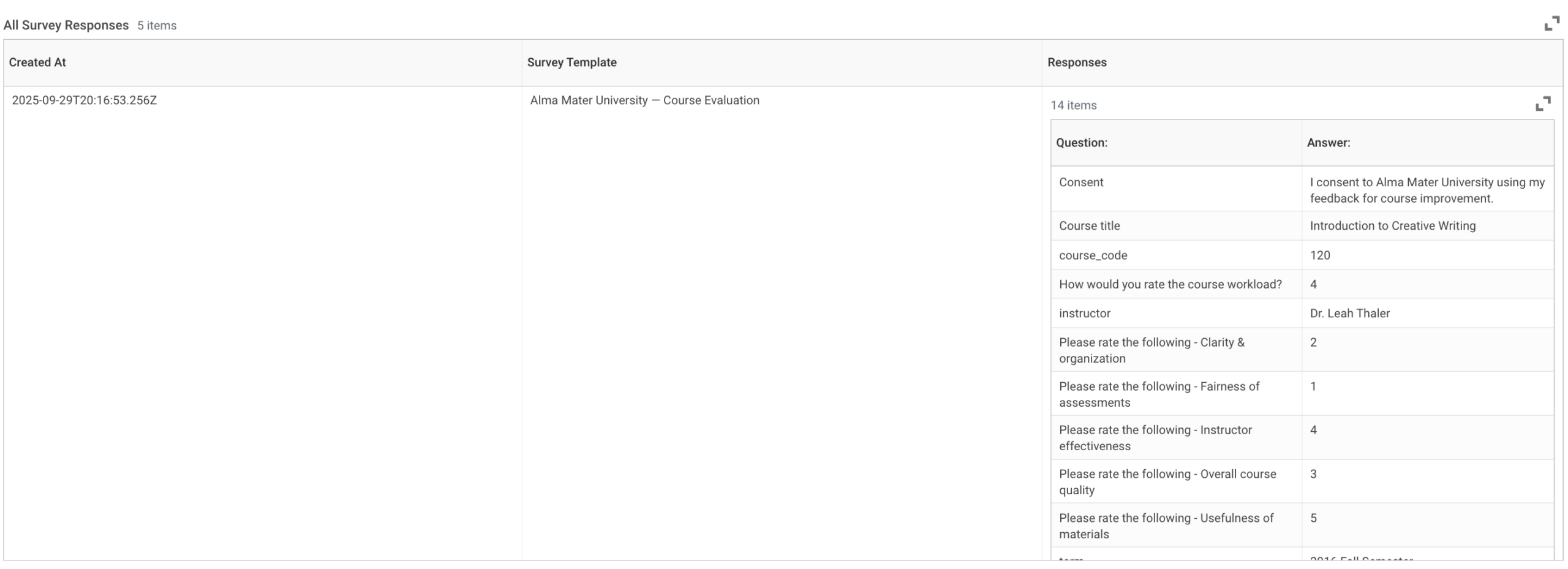
Task: Select the course_code value 120
Action: coord(1320,255)
